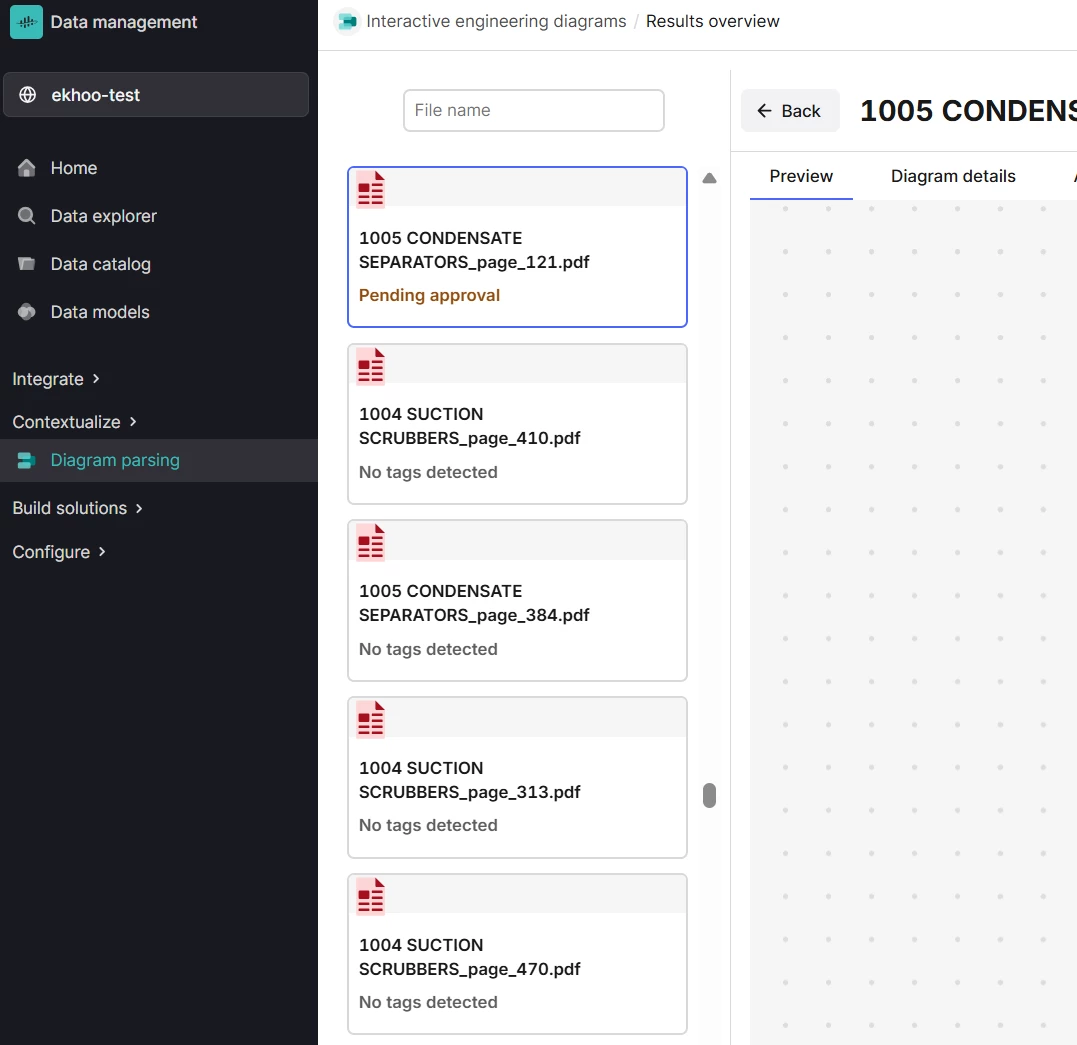Click the Home house icon
The image size is (1077, 1045).
point(26,168)
